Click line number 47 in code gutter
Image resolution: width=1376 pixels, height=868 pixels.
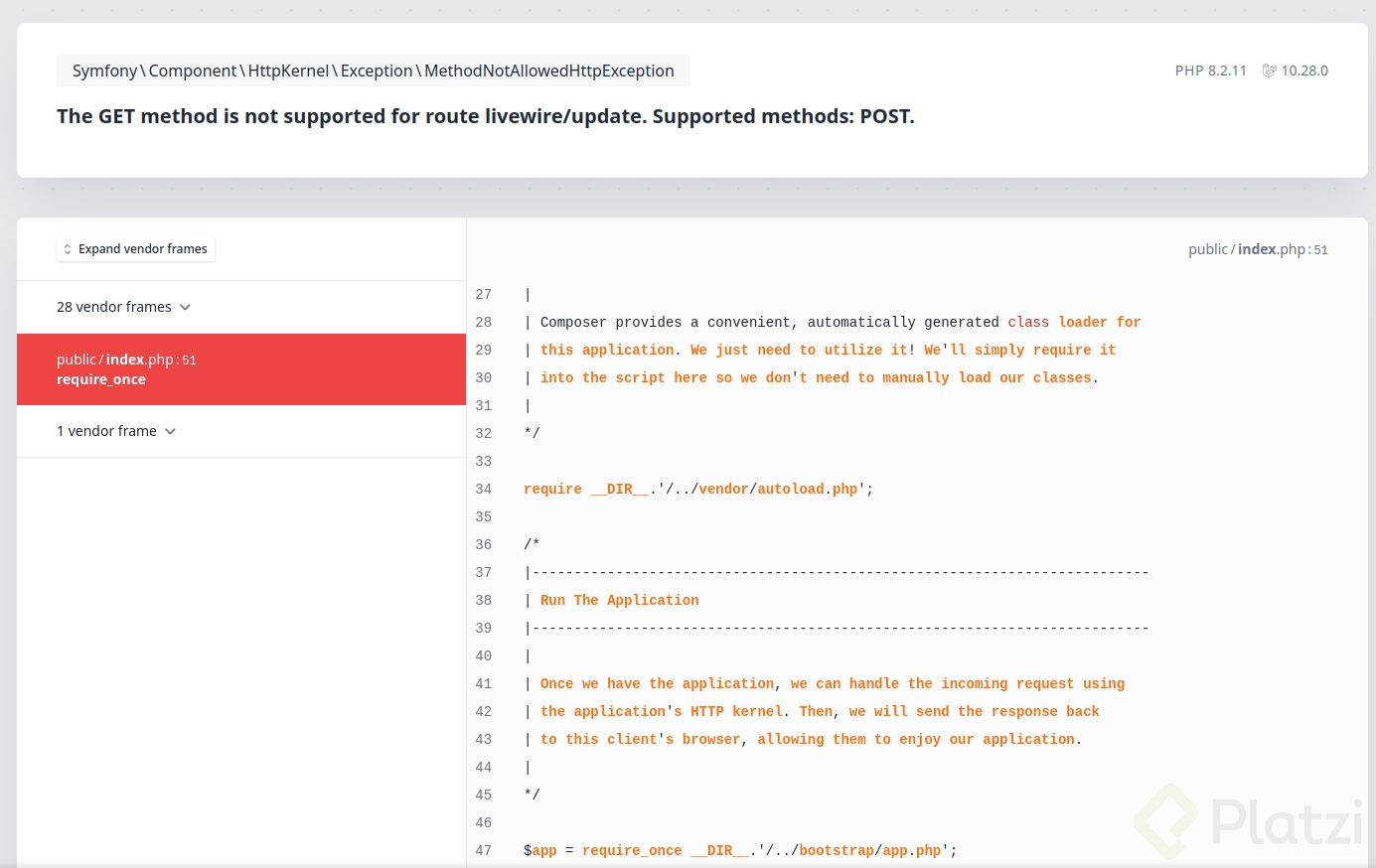click(484, 850)
